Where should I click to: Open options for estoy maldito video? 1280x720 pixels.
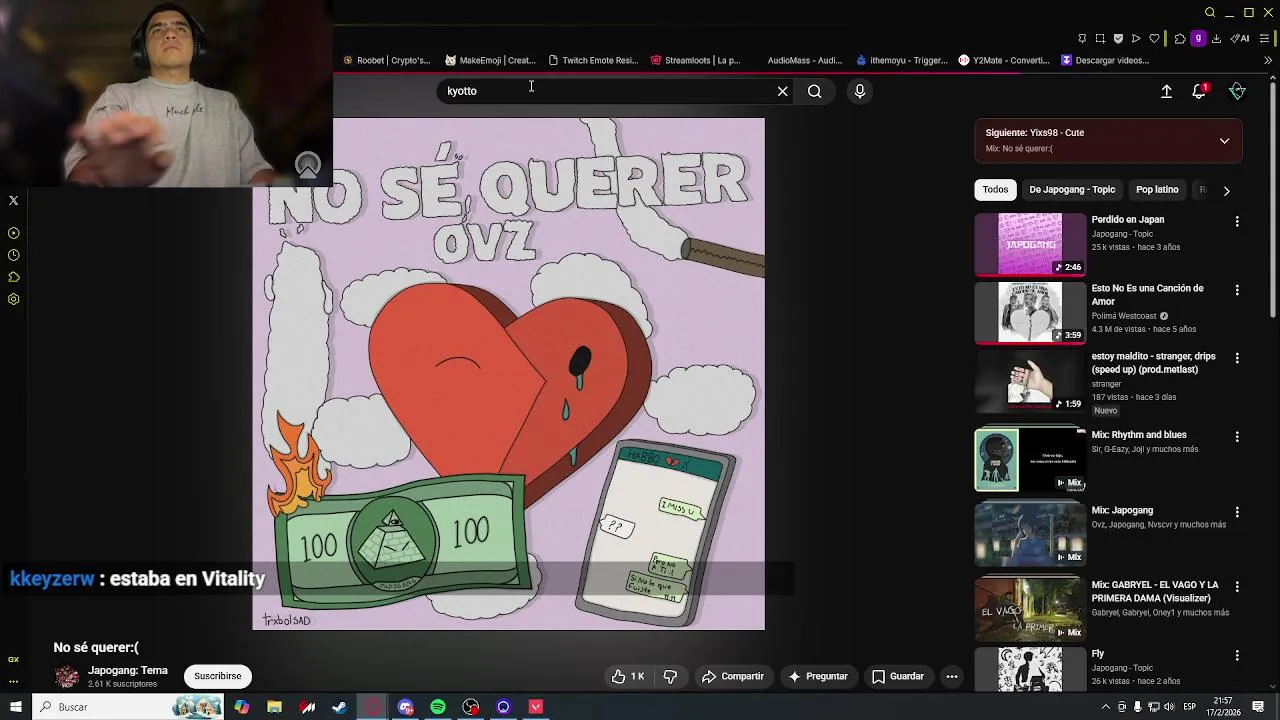[1237, 358]
